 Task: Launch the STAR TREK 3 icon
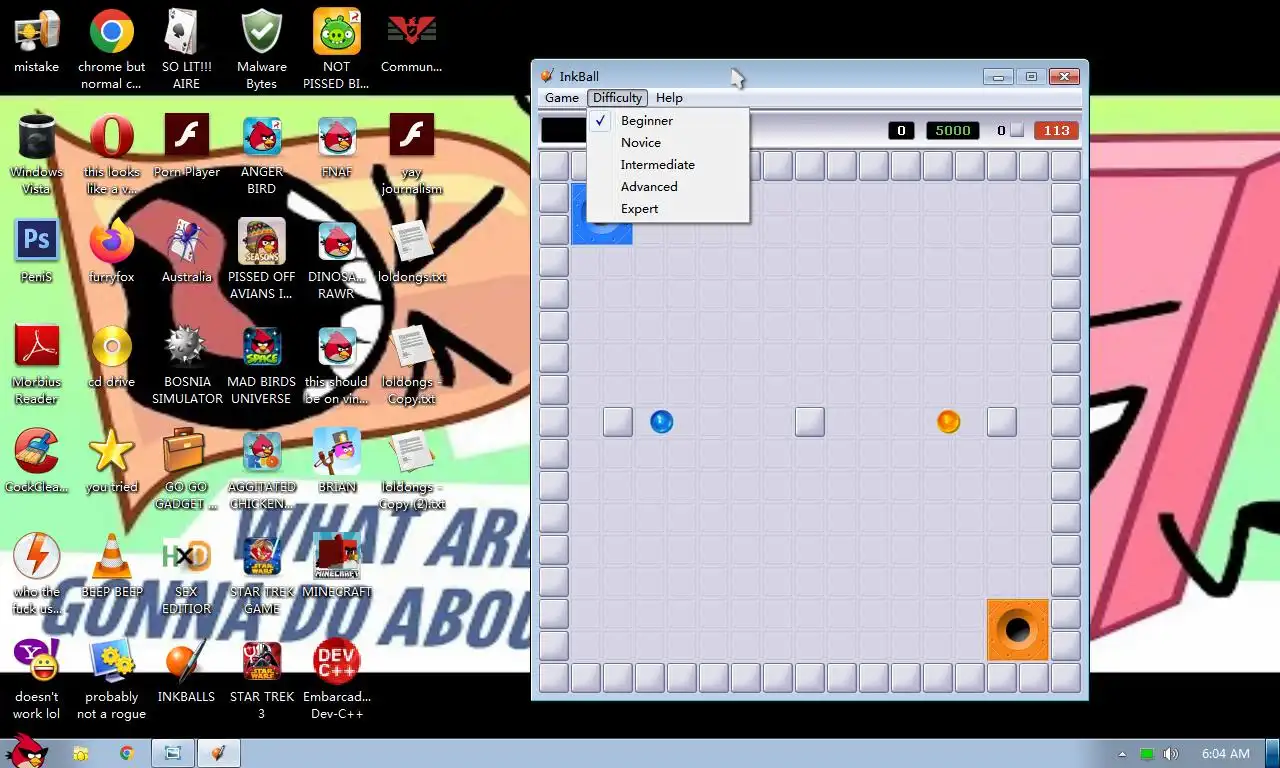click(262, 678)
